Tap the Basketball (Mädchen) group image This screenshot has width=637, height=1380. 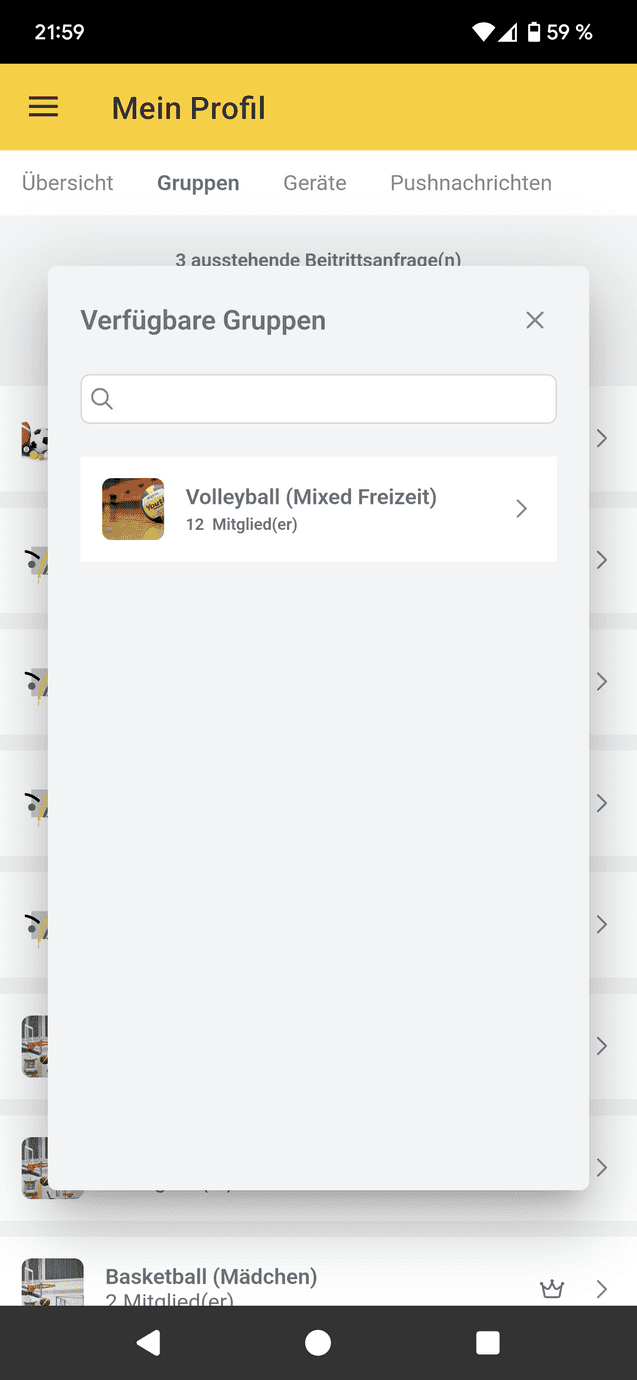click(53, 1282)
